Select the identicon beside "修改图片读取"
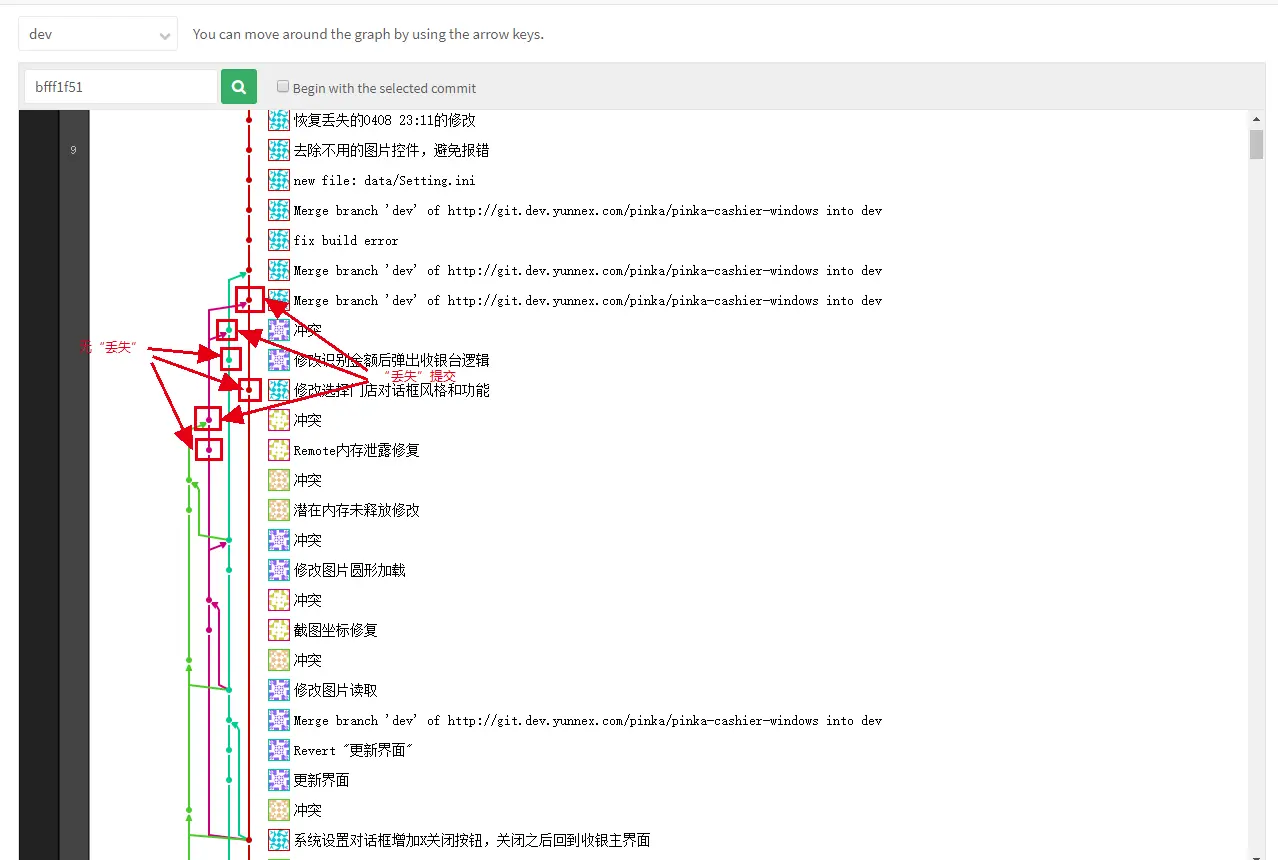The height and width of the screenshot is (860, 1278). coord(277,690)
